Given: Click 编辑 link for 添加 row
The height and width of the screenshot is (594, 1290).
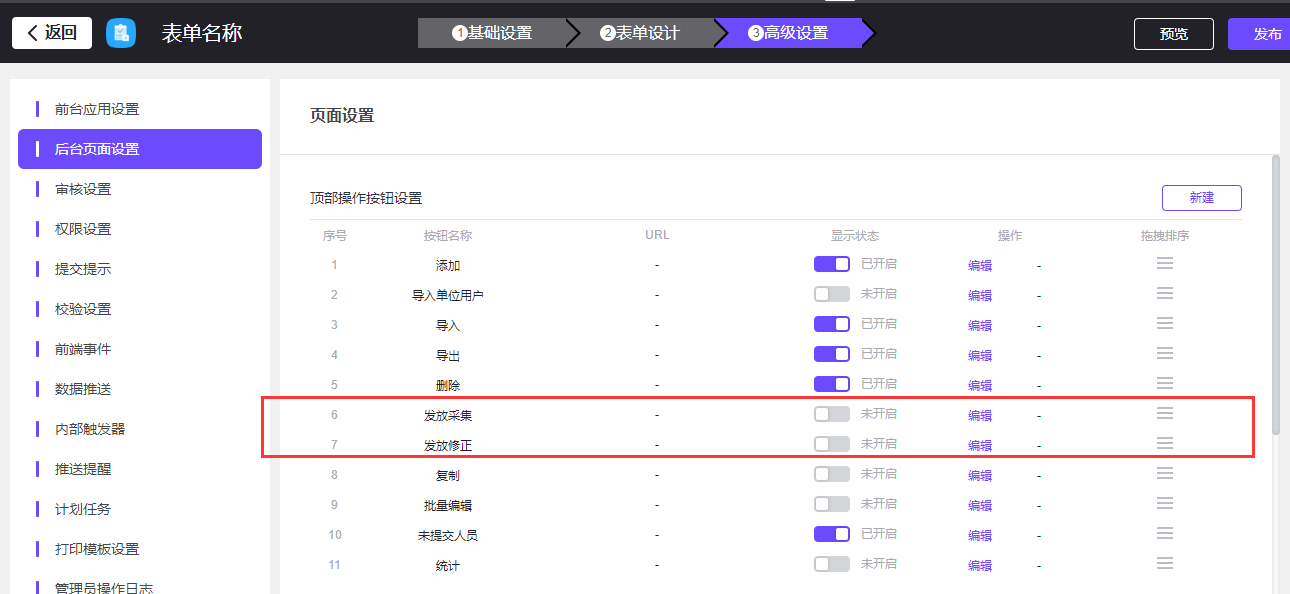Looking at the screenshot, I should tap(980, 266).
